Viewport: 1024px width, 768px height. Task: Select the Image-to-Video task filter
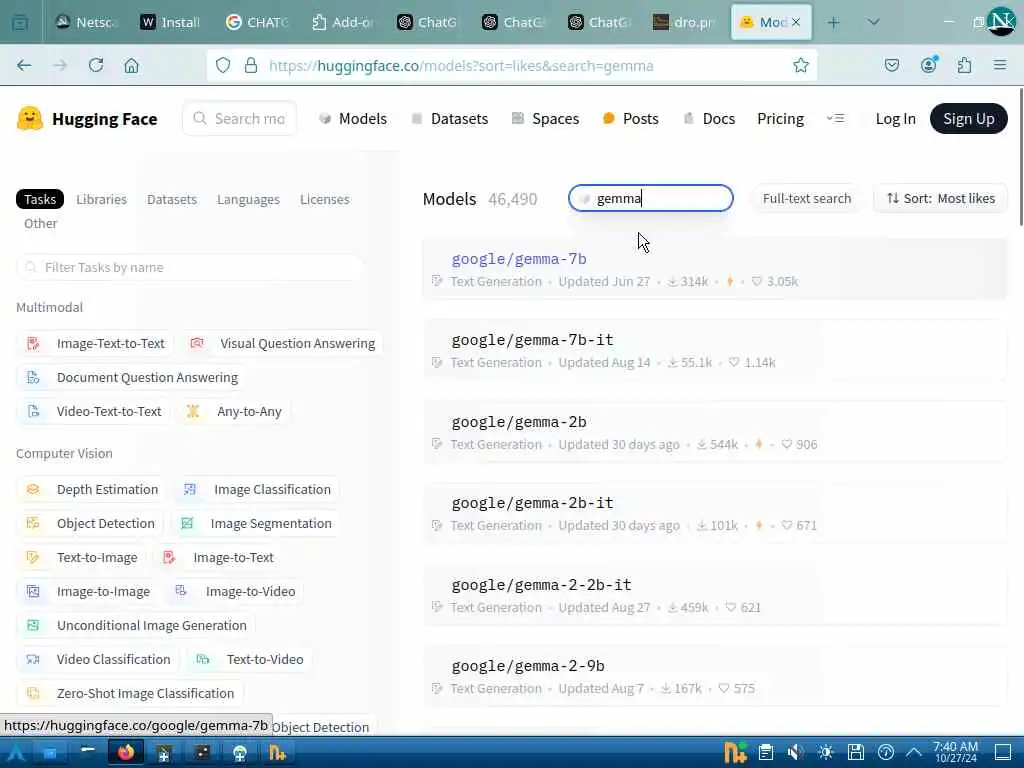point(235,592)
